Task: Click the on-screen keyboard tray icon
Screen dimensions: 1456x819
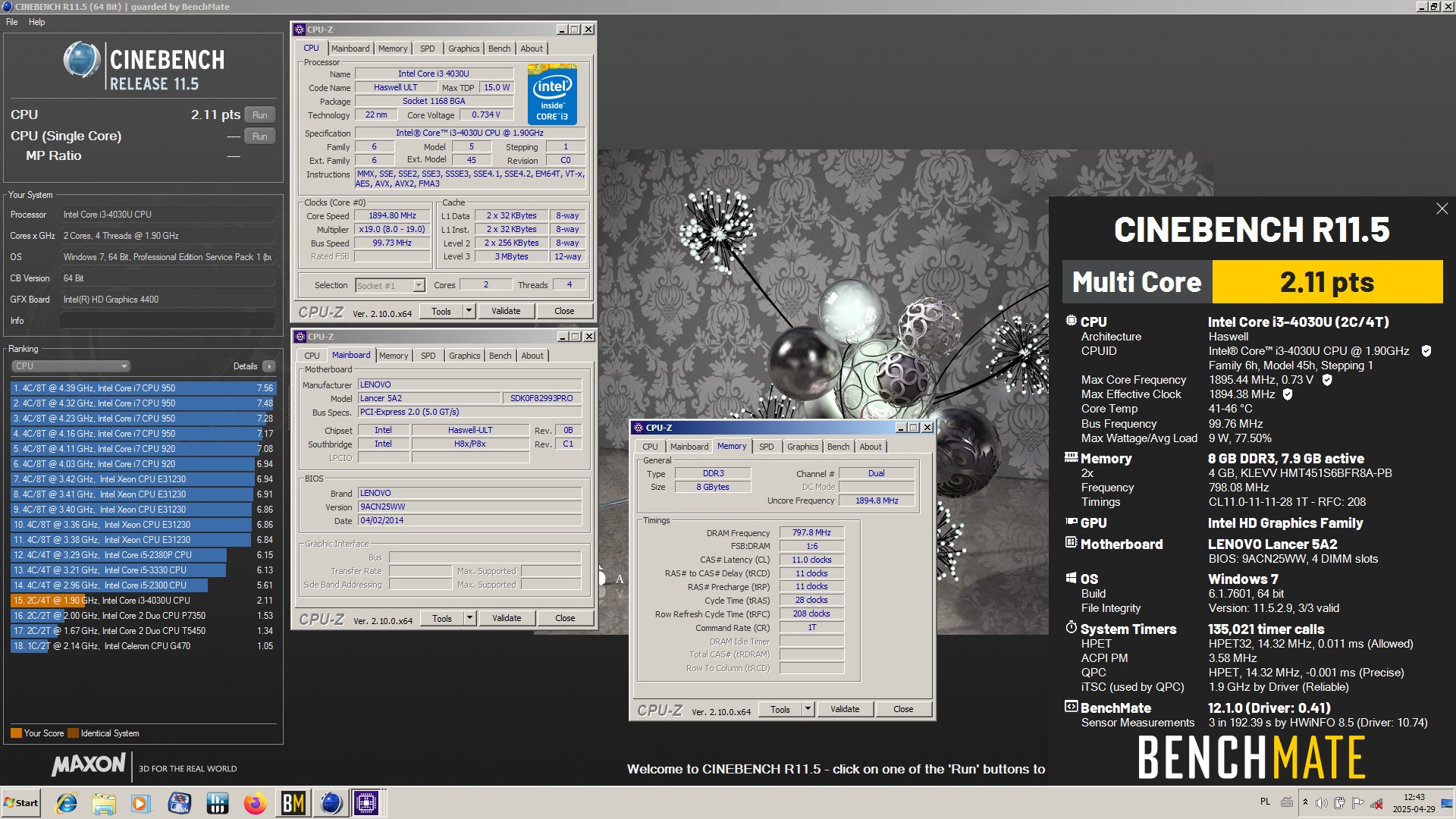Action: click(1287, 802)
